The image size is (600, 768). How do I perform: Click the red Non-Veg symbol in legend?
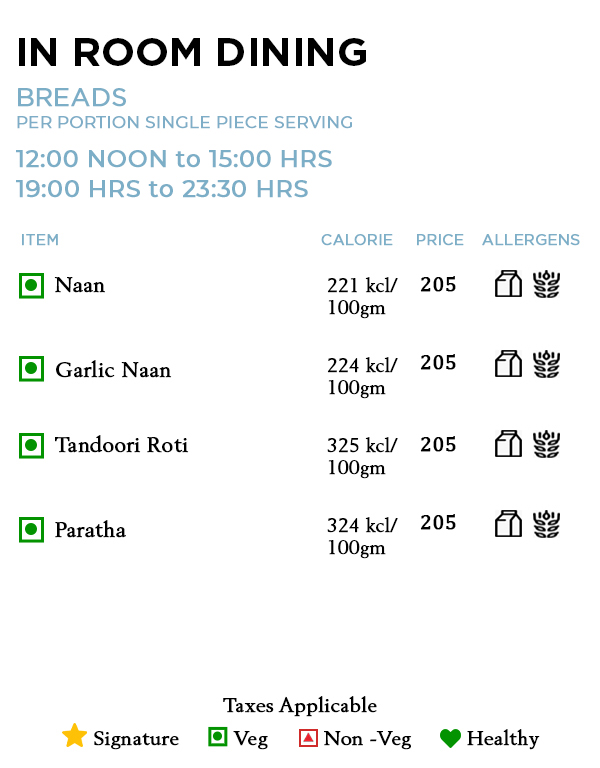coord(308,739)
